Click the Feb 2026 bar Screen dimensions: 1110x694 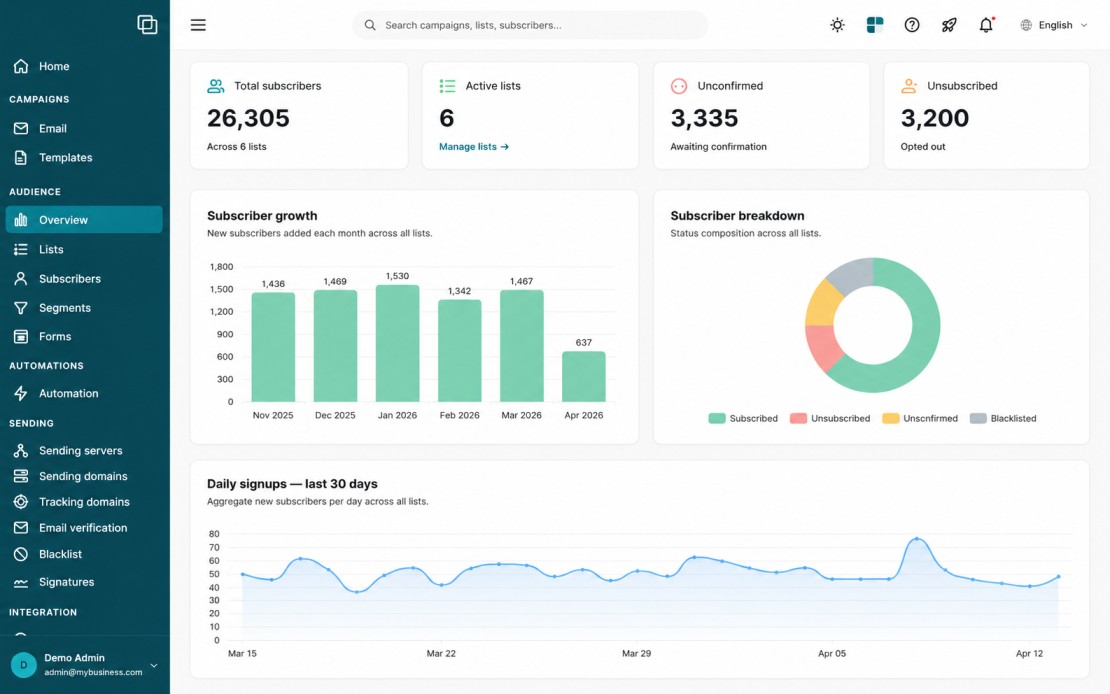459,351
